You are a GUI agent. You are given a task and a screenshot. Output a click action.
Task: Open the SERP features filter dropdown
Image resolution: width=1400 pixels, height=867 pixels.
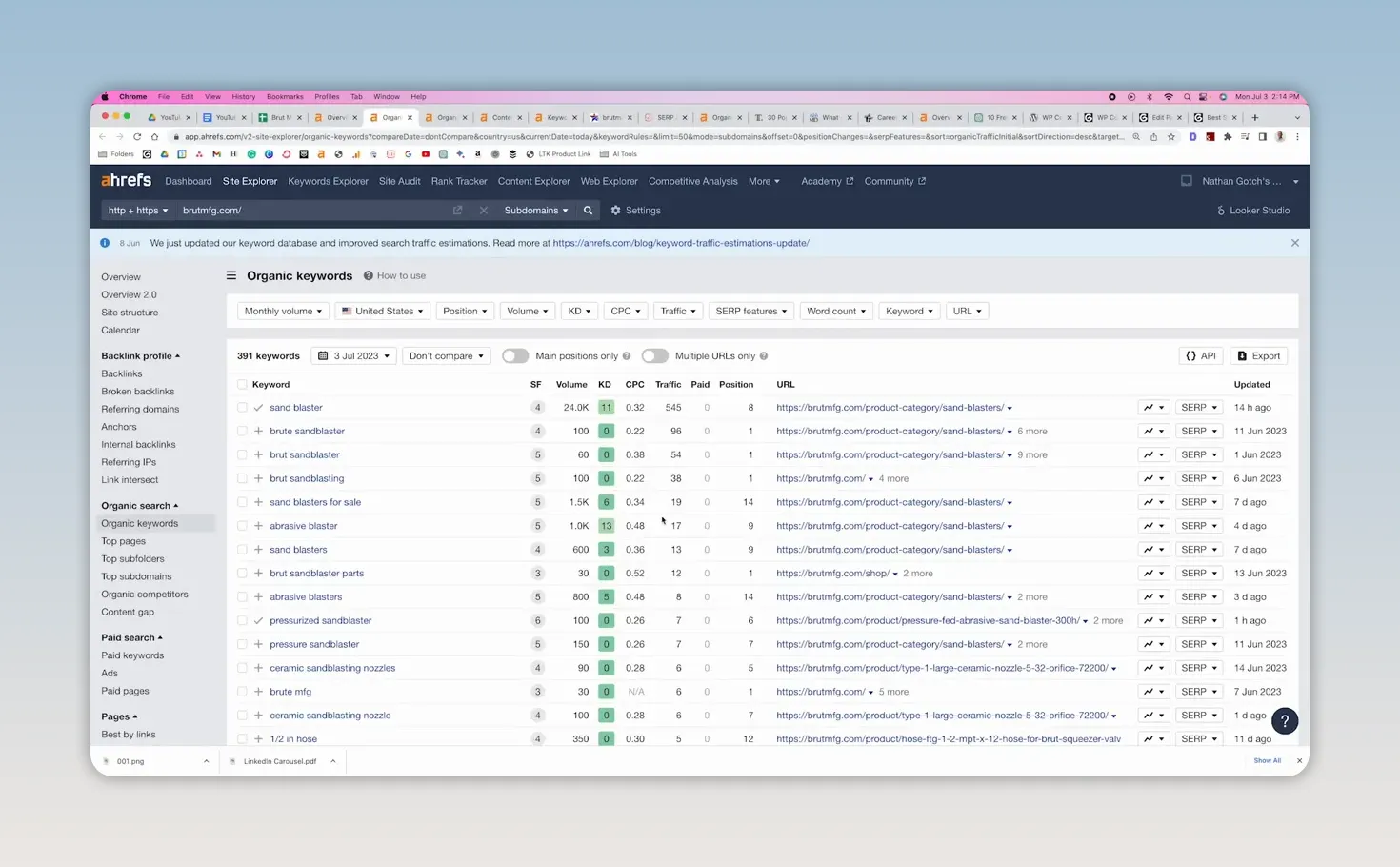750,312
